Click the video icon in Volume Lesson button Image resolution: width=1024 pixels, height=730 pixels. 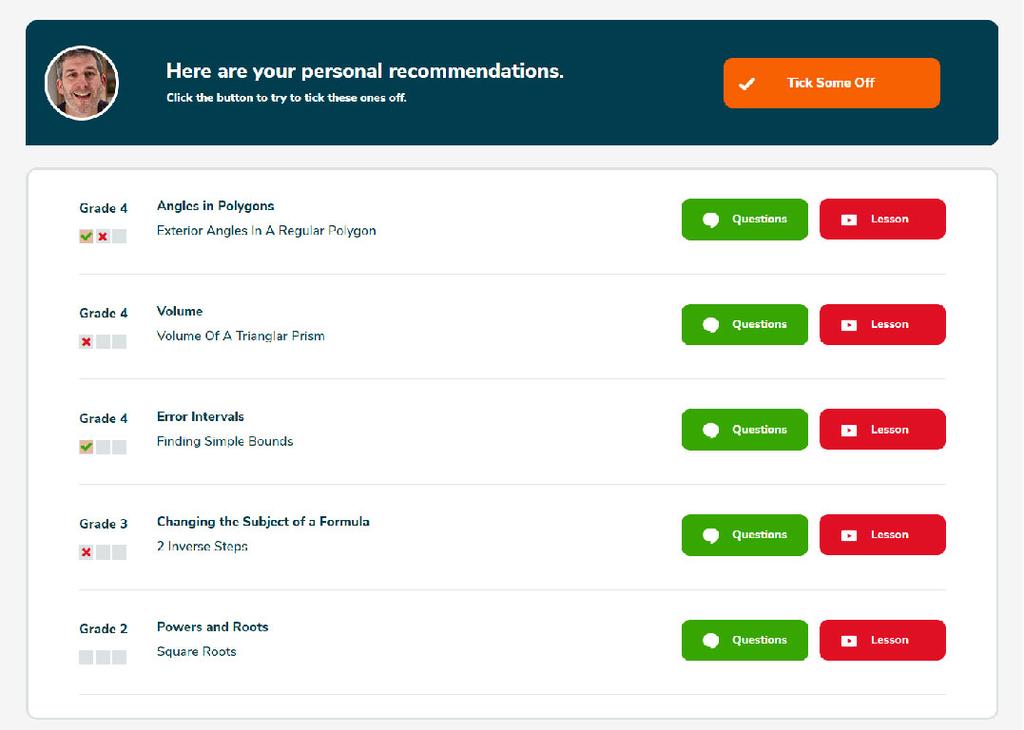[x=848, y=325]
